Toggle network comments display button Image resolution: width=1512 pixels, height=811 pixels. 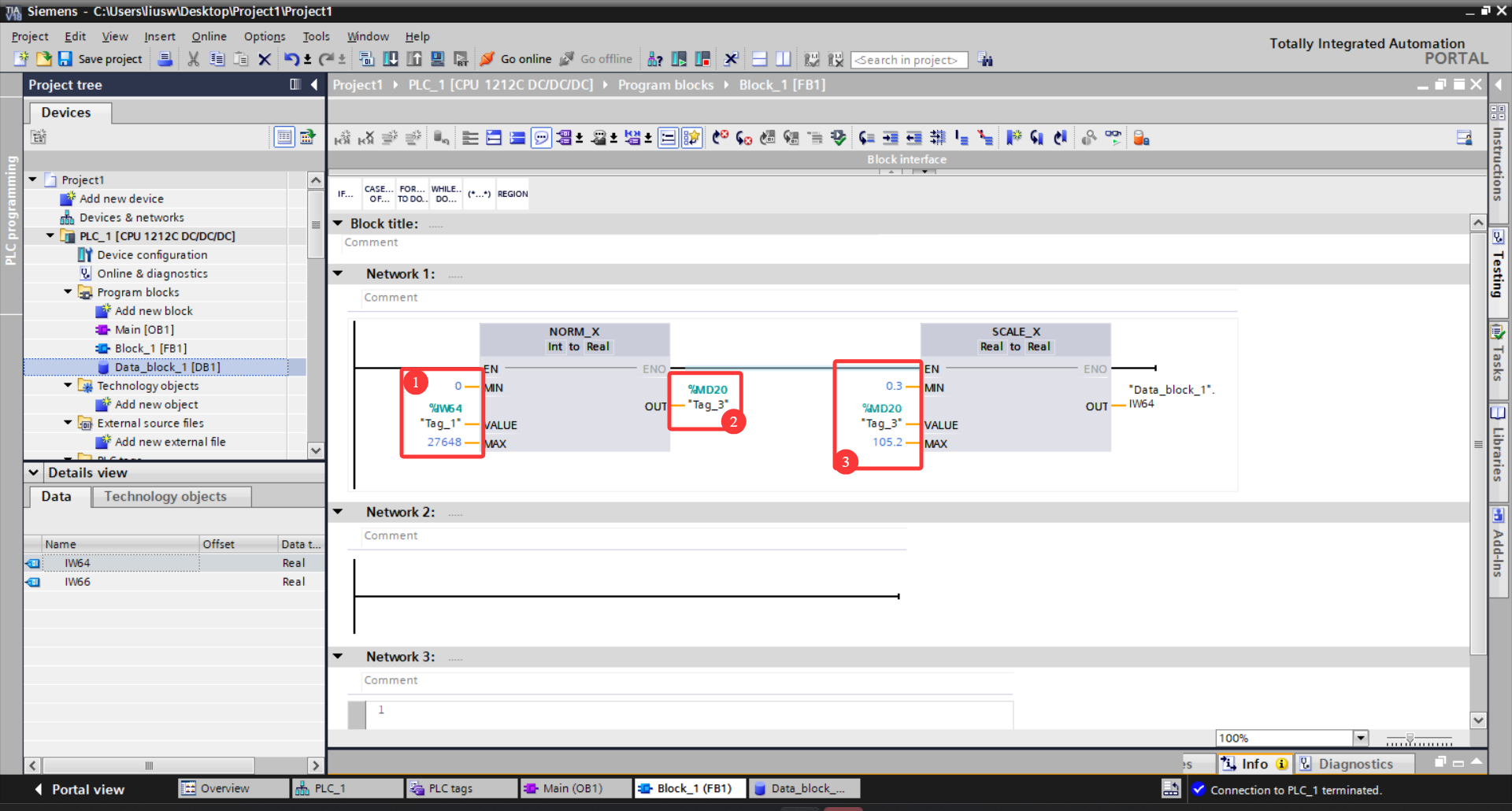click(668, 138)
